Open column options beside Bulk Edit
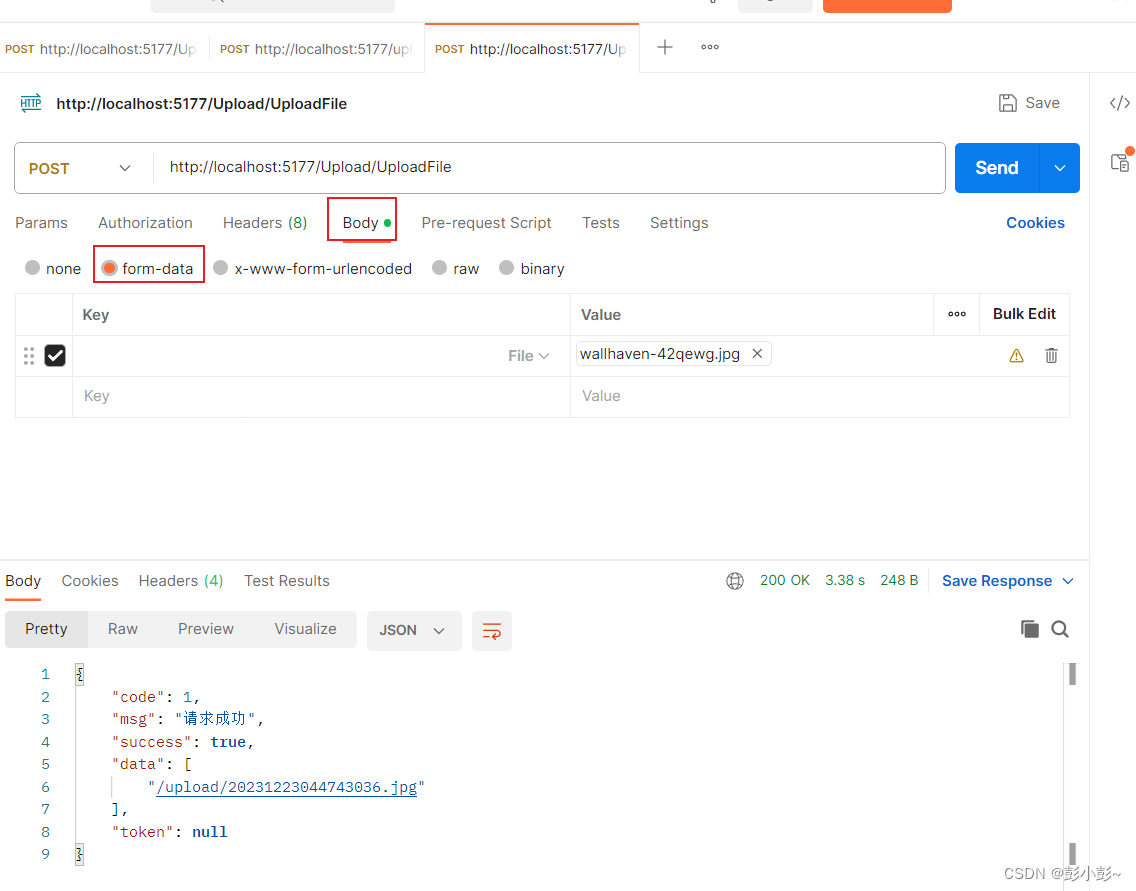This screenshot has width=1136, height=891. coord(956,314)
